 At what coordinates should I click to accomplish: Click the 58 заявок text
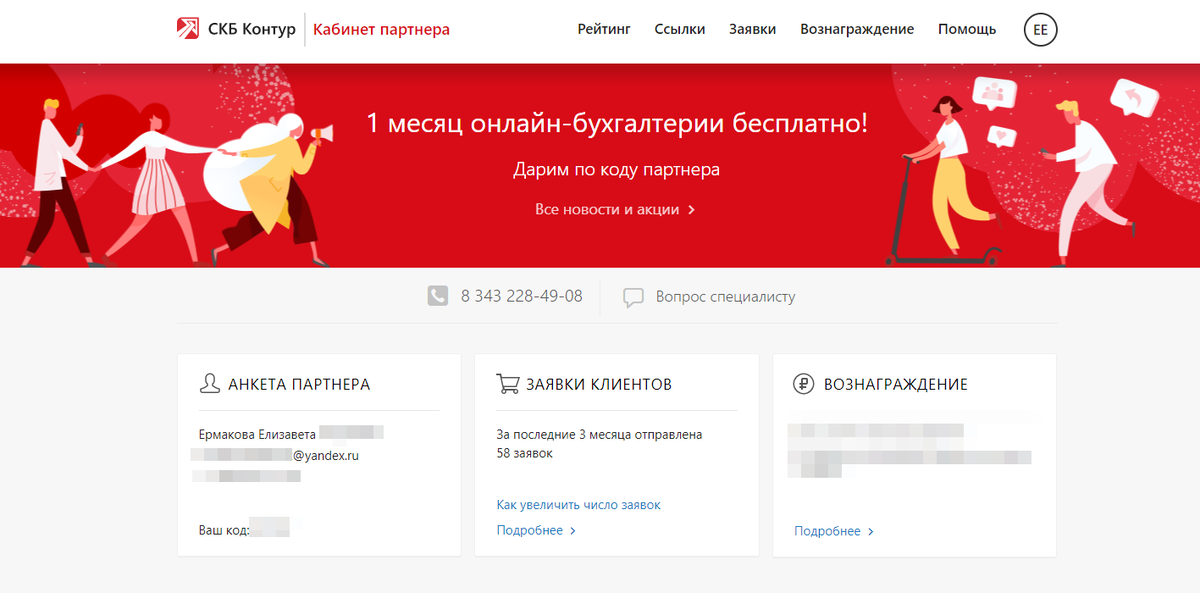point(525,453)
